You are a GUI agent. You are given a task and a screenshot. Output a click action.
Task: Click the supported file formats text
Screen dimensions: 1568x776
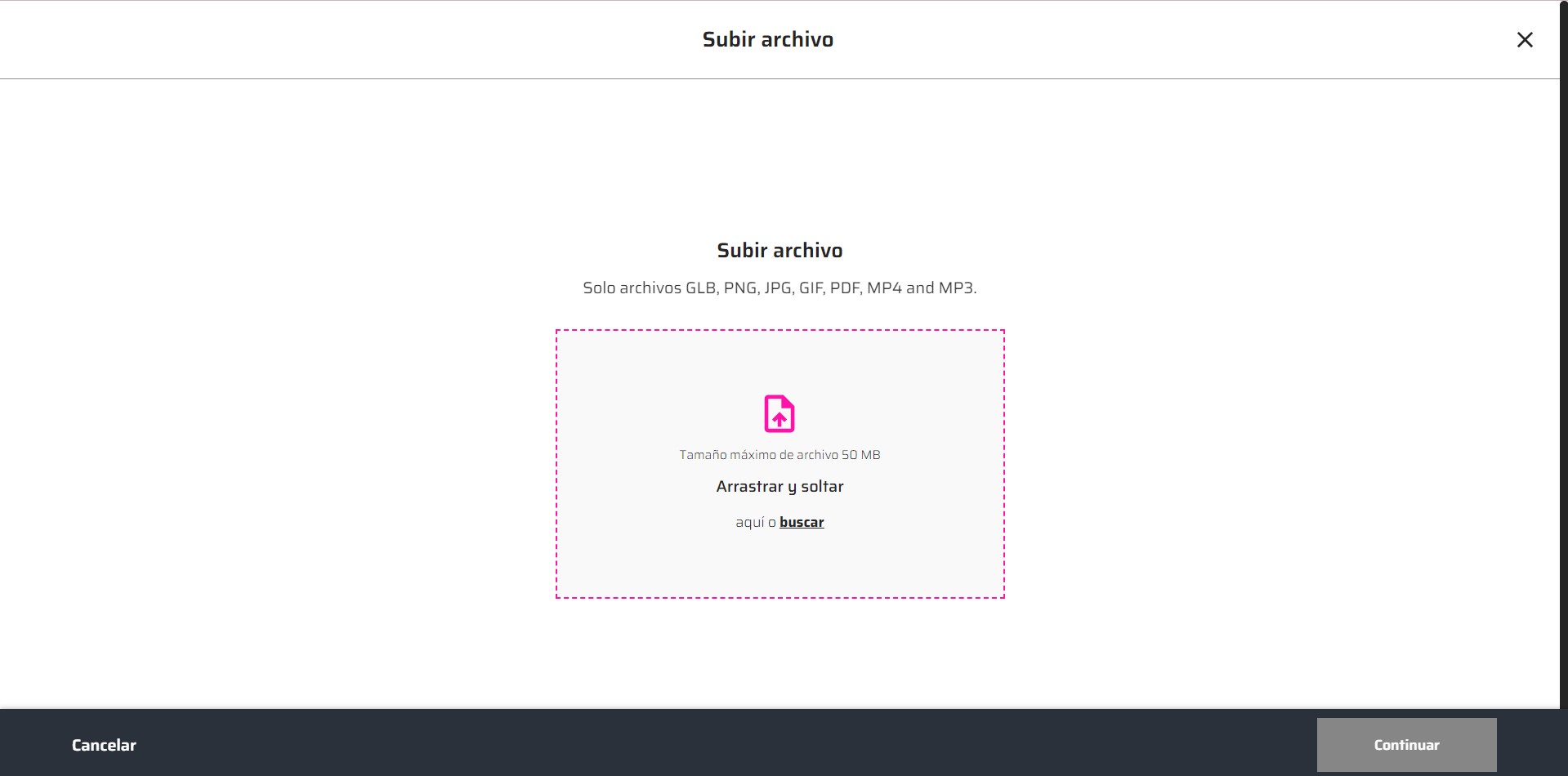pyautogui.click(x=780, y=288)
